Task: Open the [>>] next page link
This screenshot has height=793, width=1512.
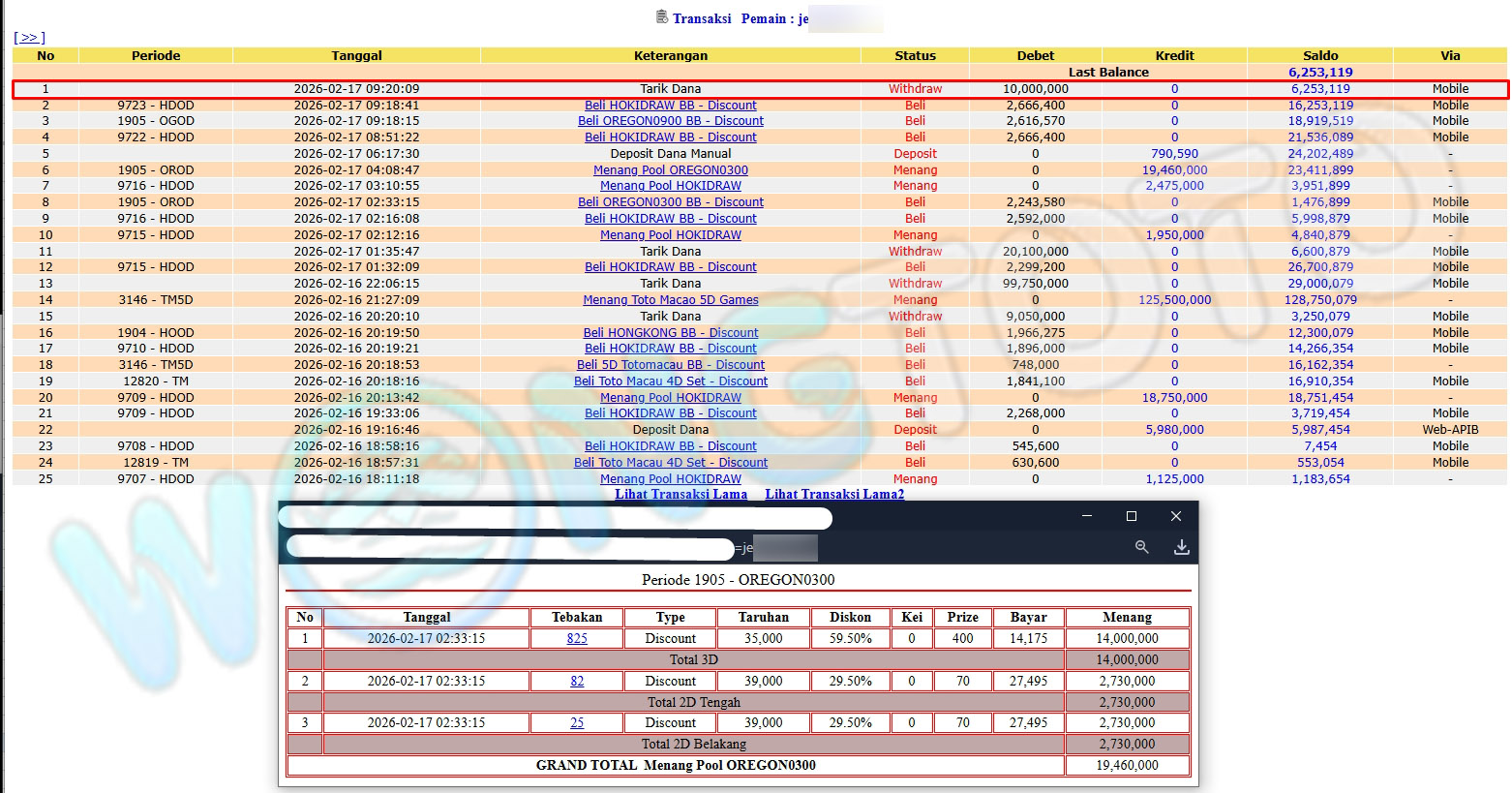Action: pos(29,38)
